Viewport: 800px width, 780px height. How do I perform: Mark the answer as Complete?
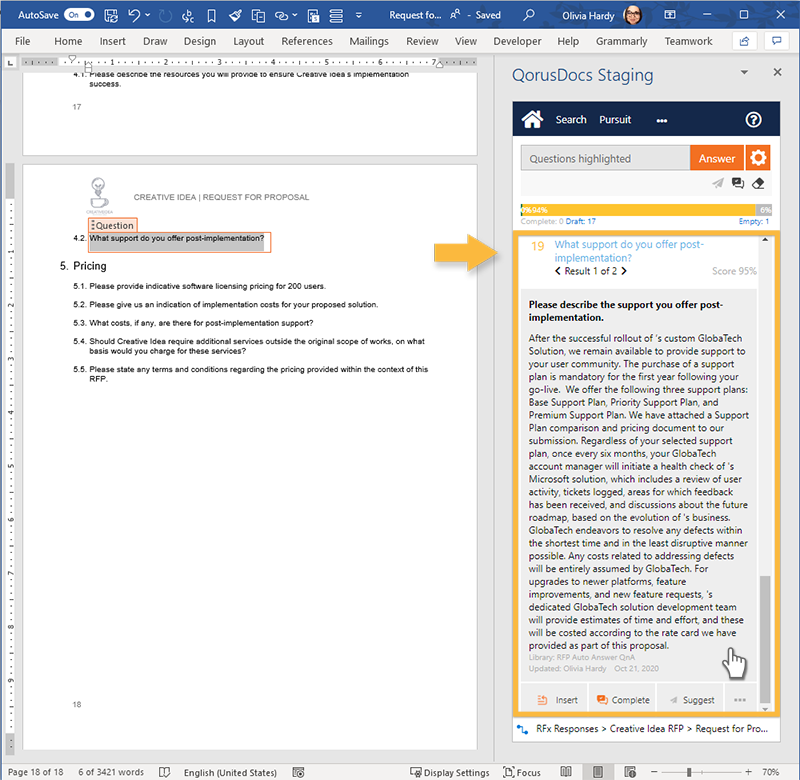pos(623,700)
